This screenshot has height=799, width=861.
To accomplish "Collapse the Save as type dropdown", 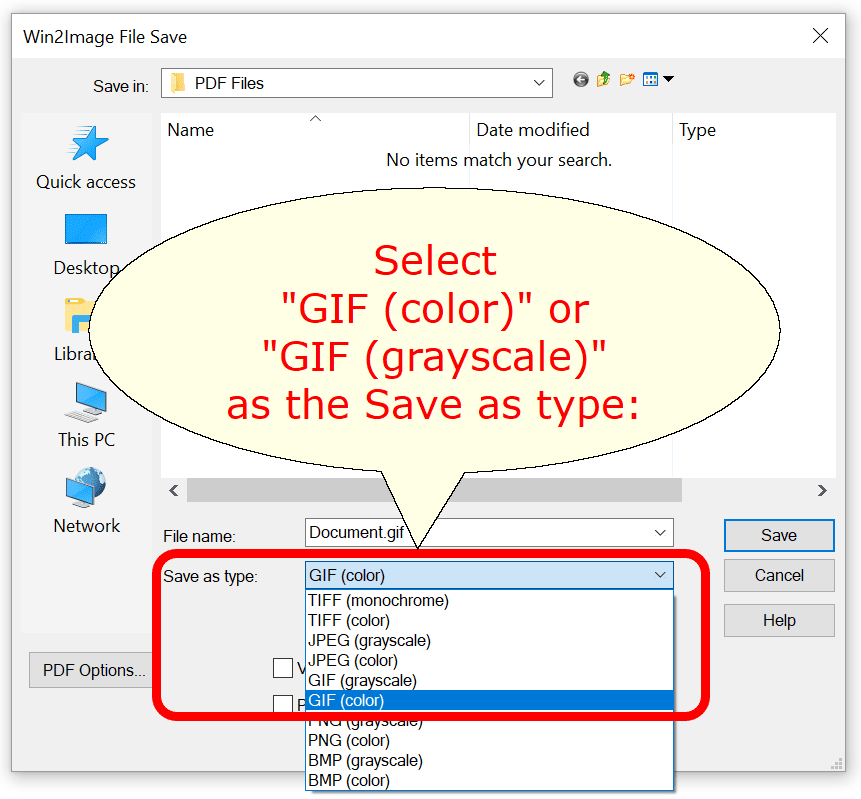I will pos(660,575).
